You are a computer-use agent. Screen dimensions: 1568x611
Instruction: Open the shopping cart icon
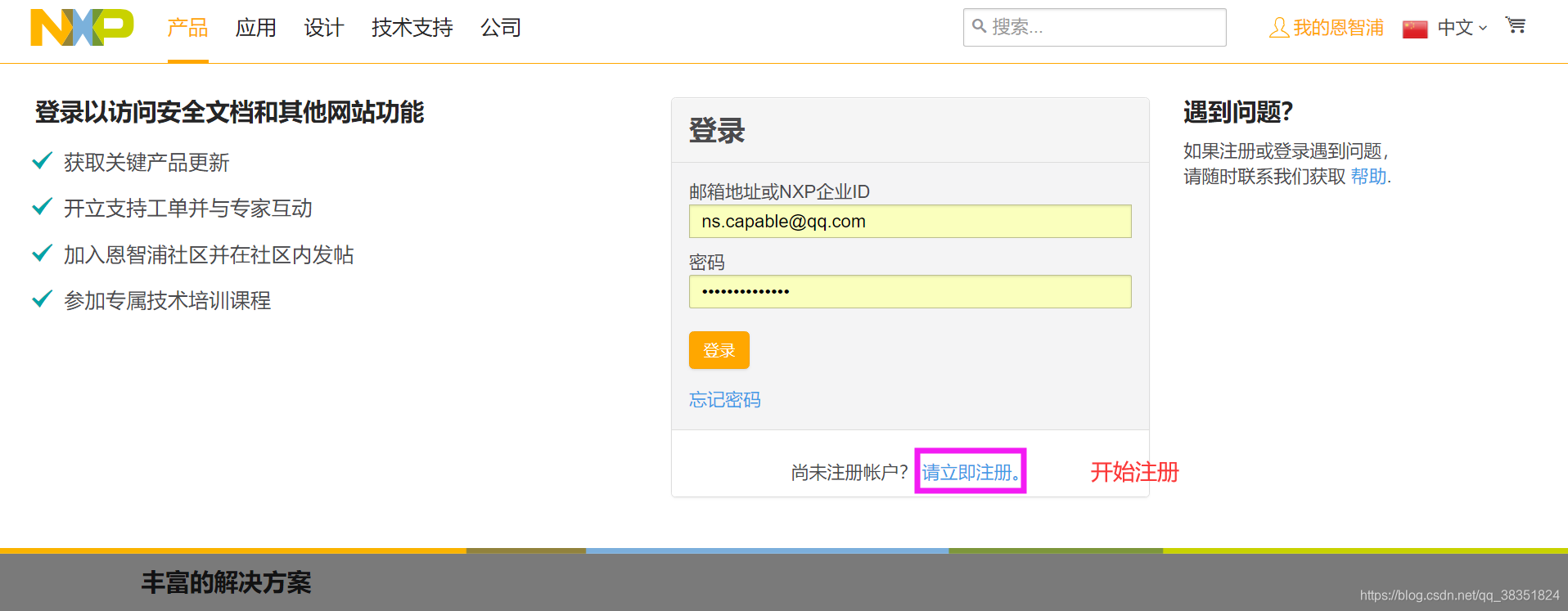point(1516,25)
